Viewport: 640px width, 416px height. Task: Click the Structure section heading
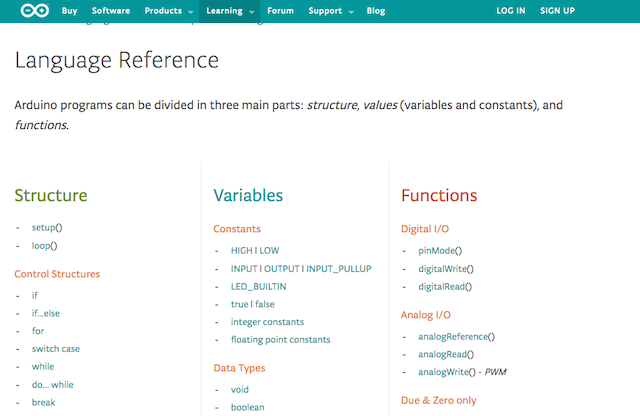(51, 195)
